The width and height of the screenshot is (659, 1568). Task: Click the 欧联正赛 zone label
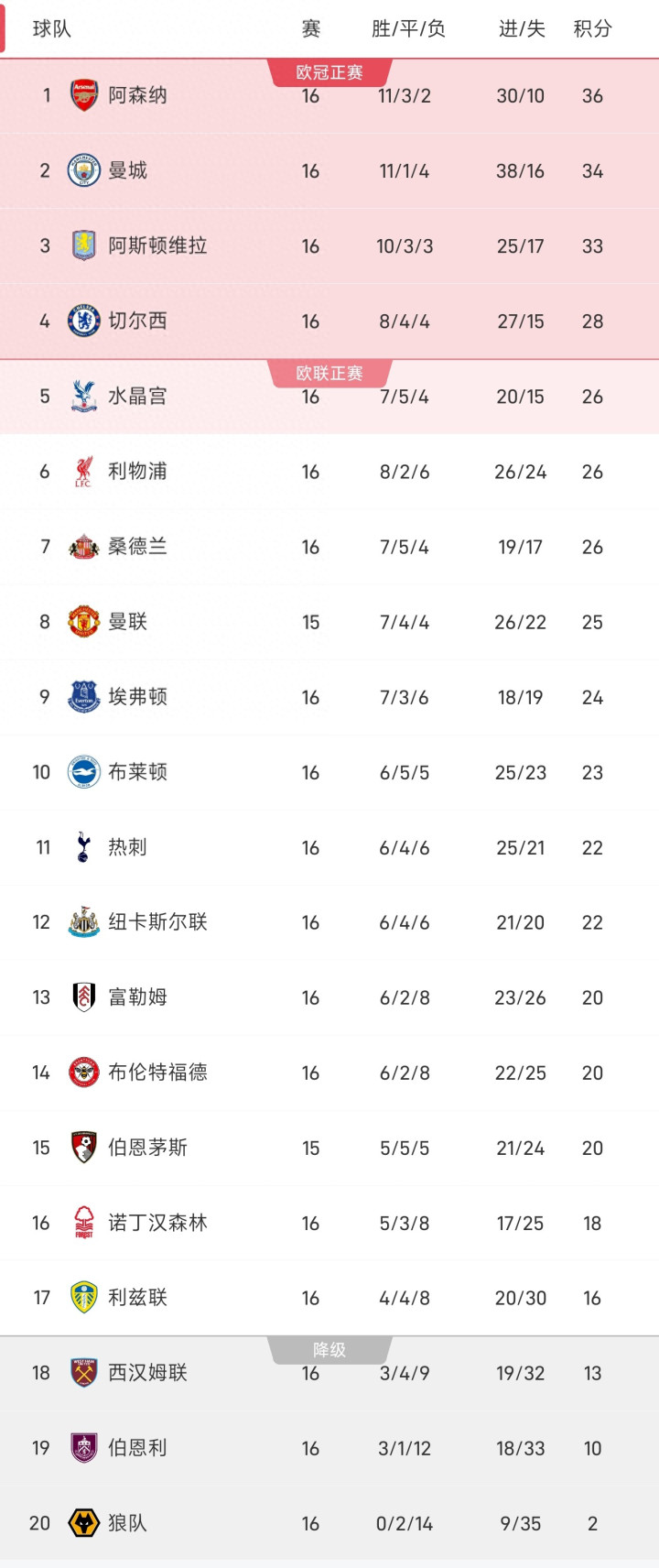tap(329, 373)
